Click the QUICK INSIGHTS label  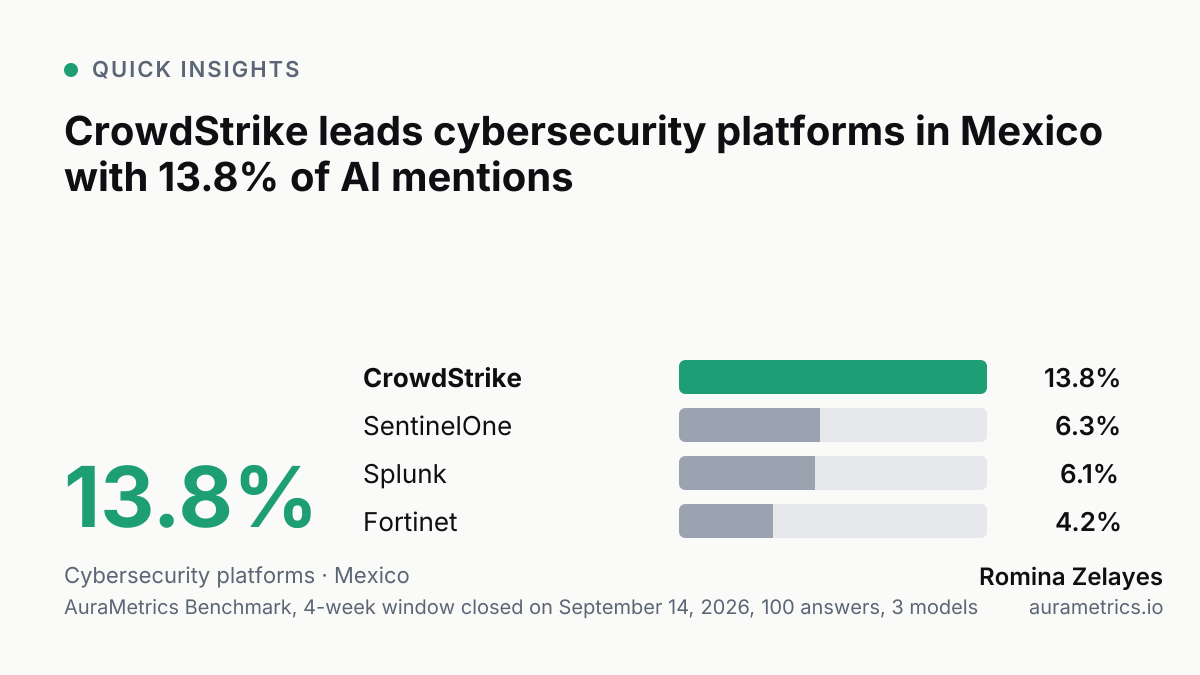point(196,70)
